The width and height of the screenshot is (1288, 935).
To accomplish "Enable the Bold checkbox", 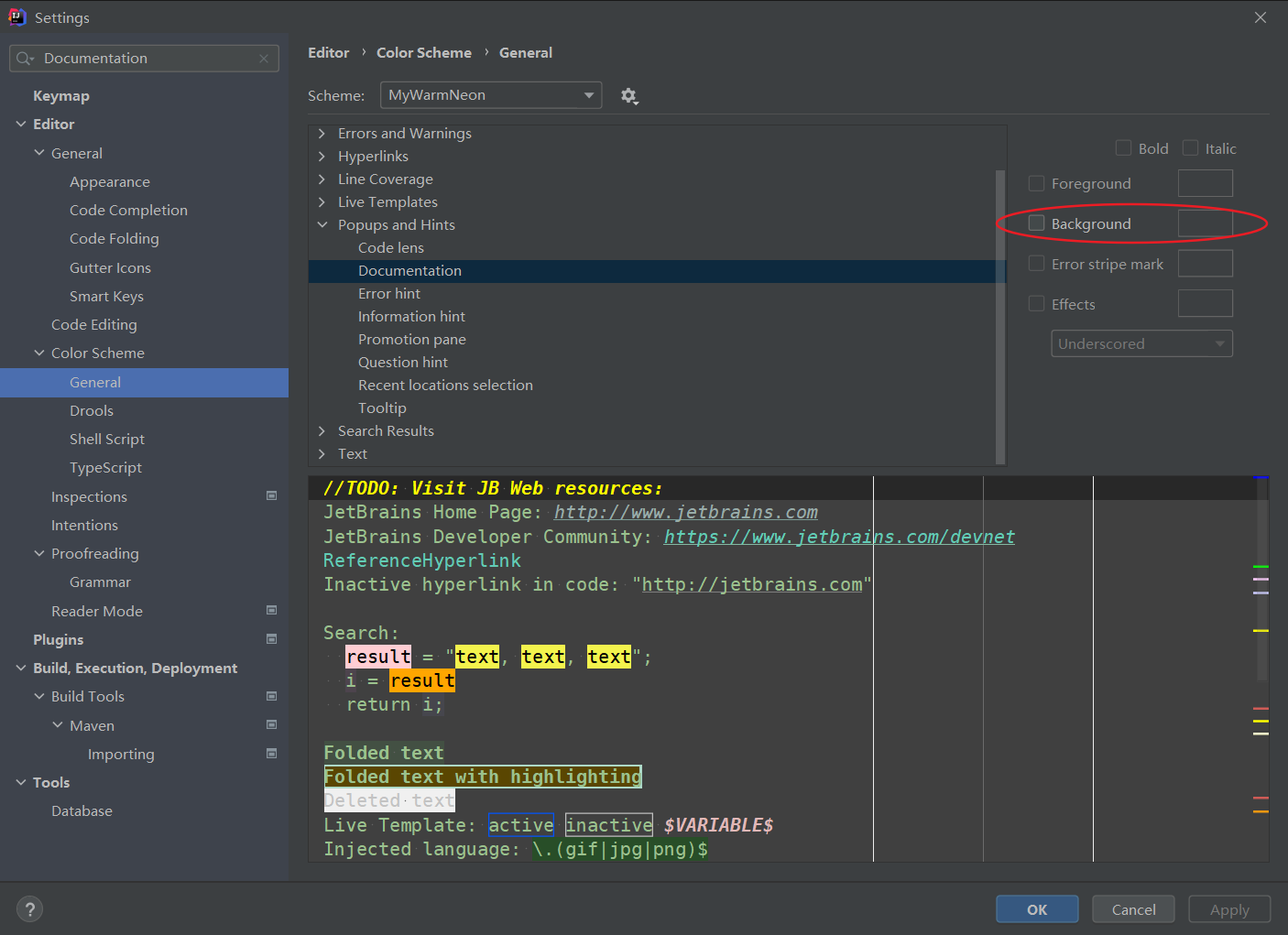I will point(1123,148).
